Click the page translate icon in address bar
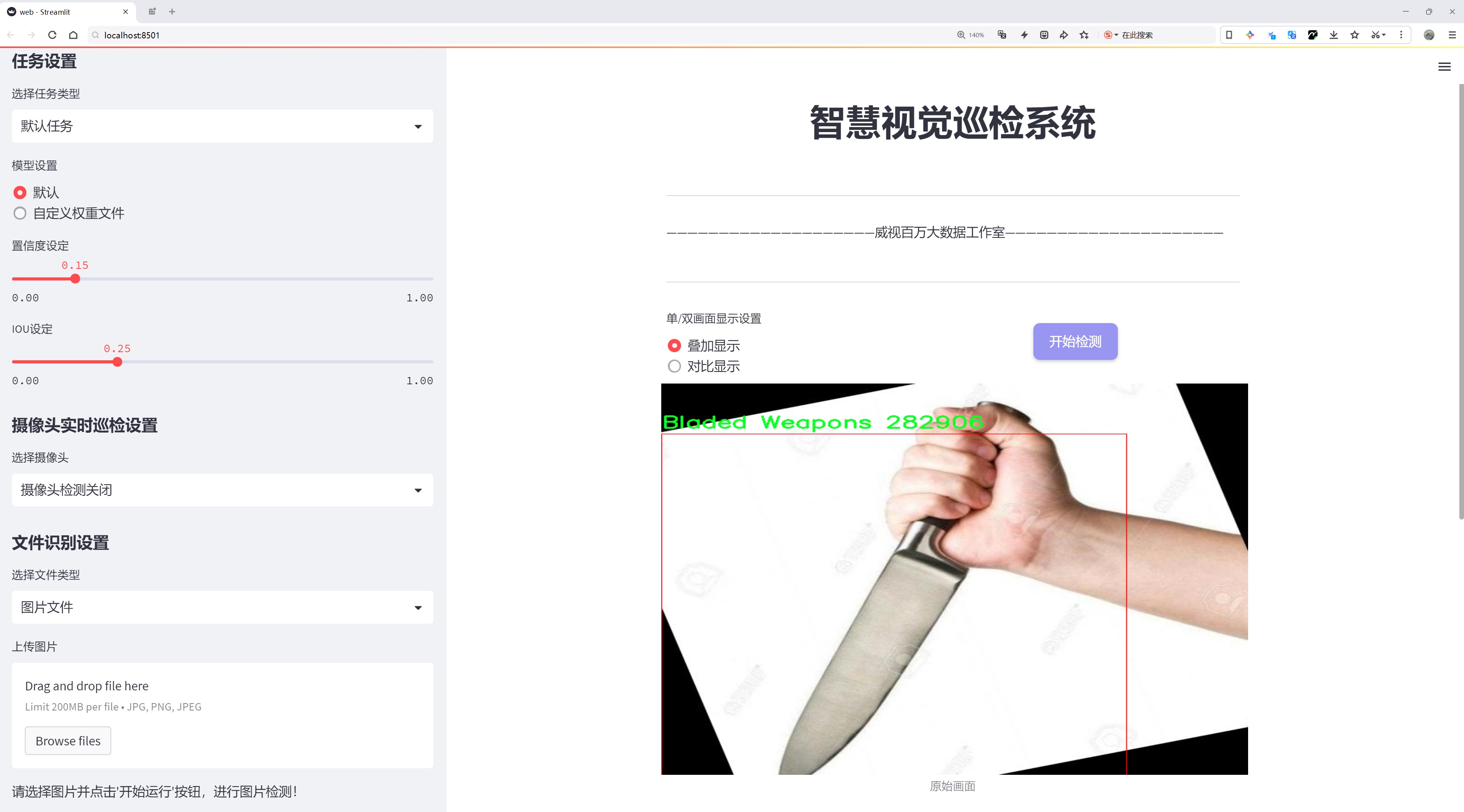This screenshot has height=812, width=1464. coord(1002,35)
